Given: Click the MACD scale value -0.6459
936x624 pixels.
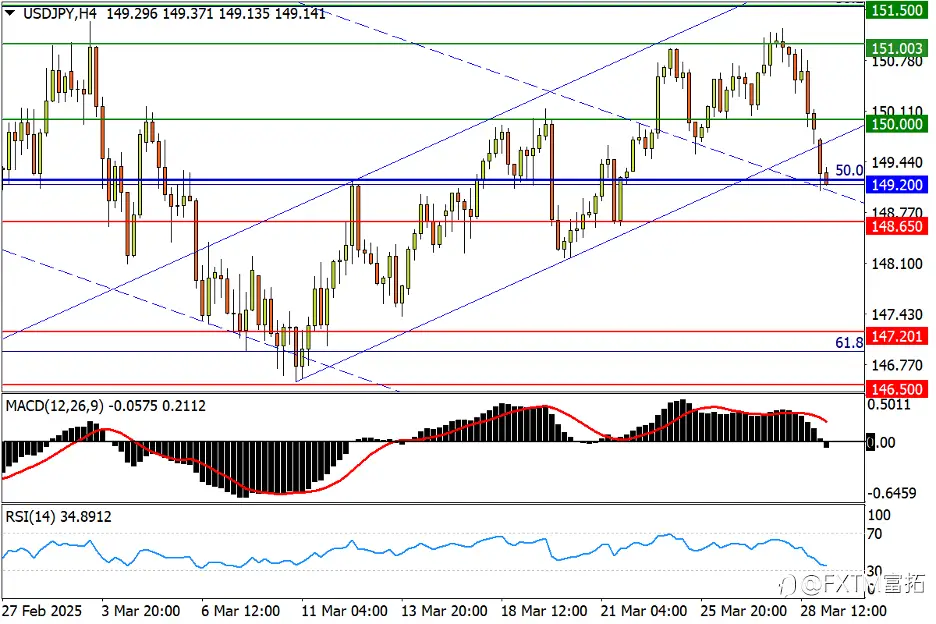Looking at the screenshot, I should (x=892, y=493).
